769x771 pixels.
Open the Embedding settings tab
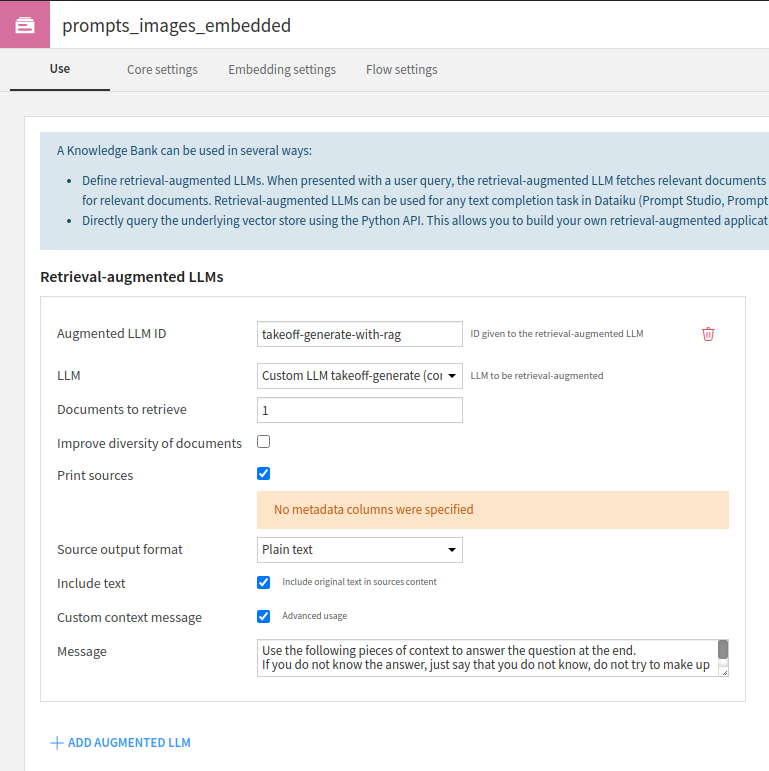[x=282, y=70]
